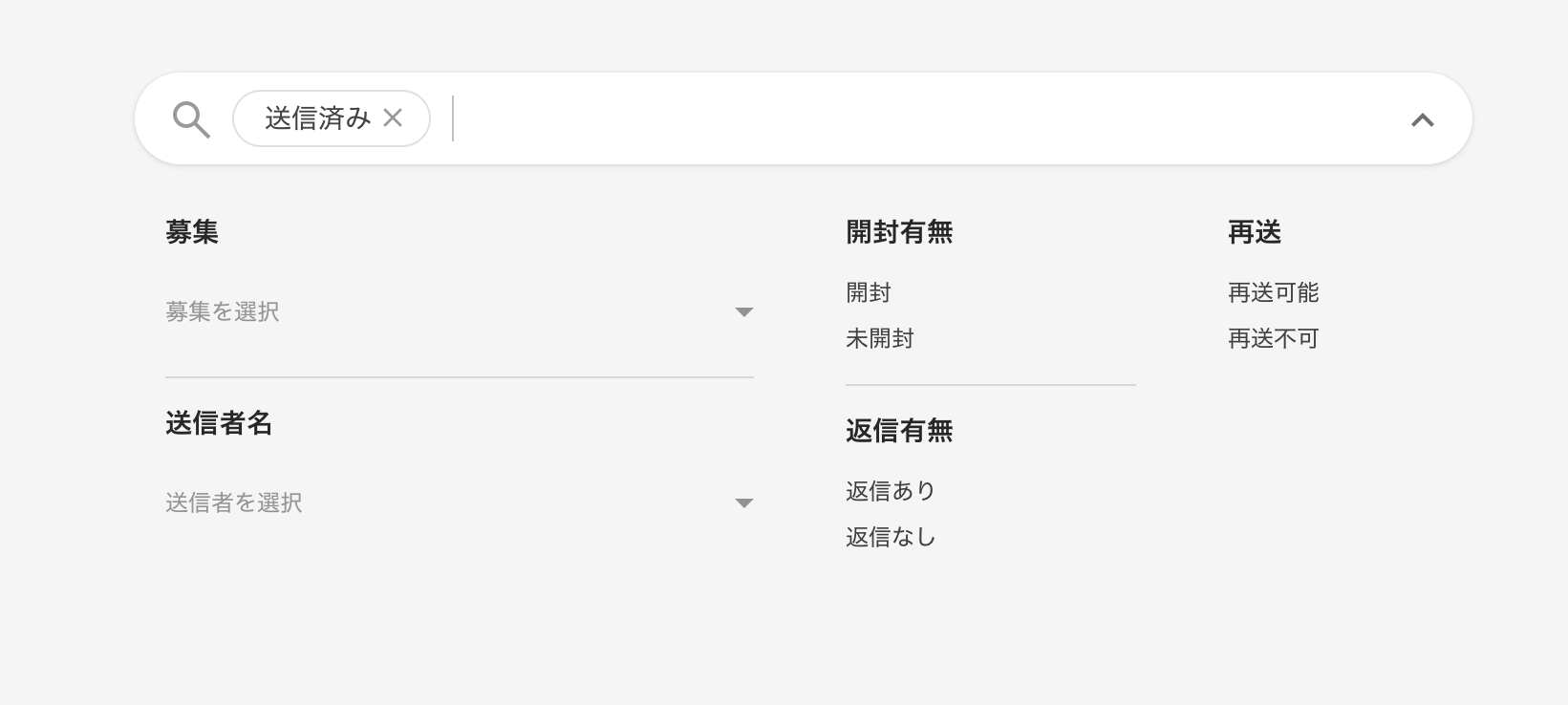Click the 再送 section heading

coord(1255,232)
